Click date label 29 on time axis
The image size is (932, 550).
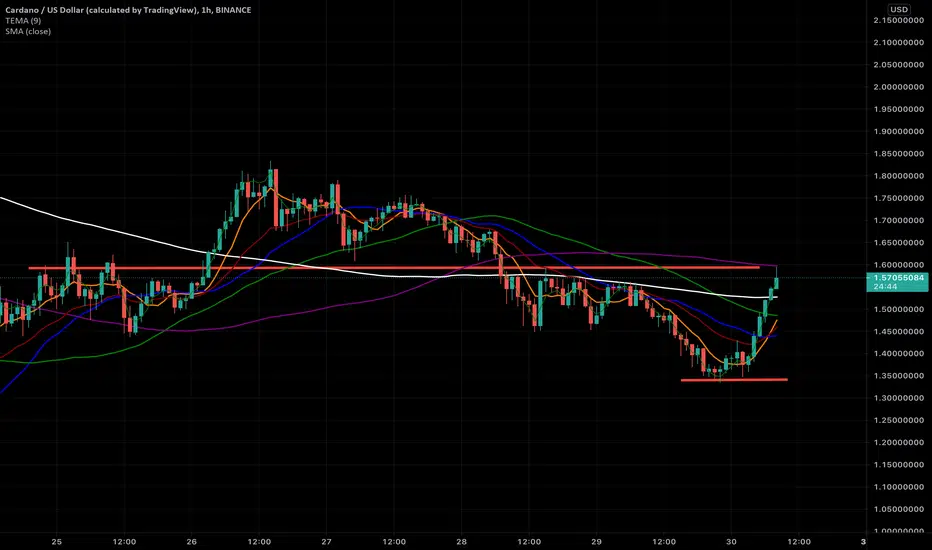(x=596, y=542)
